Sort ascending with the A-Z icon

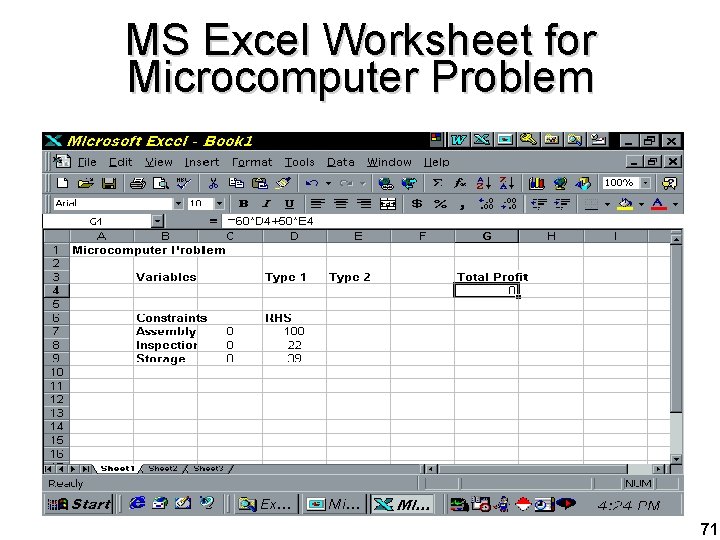pos(483,183)
